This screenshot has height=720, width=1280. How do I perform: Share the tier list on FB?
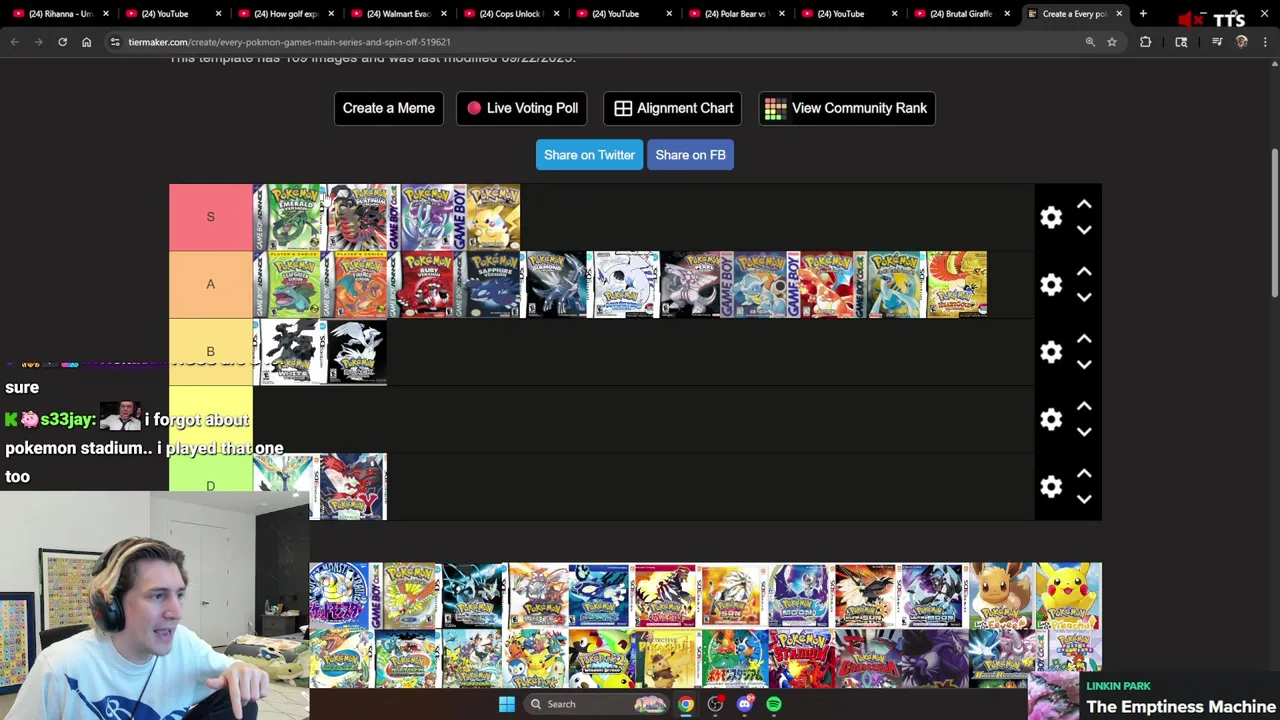tap(690, 155)
